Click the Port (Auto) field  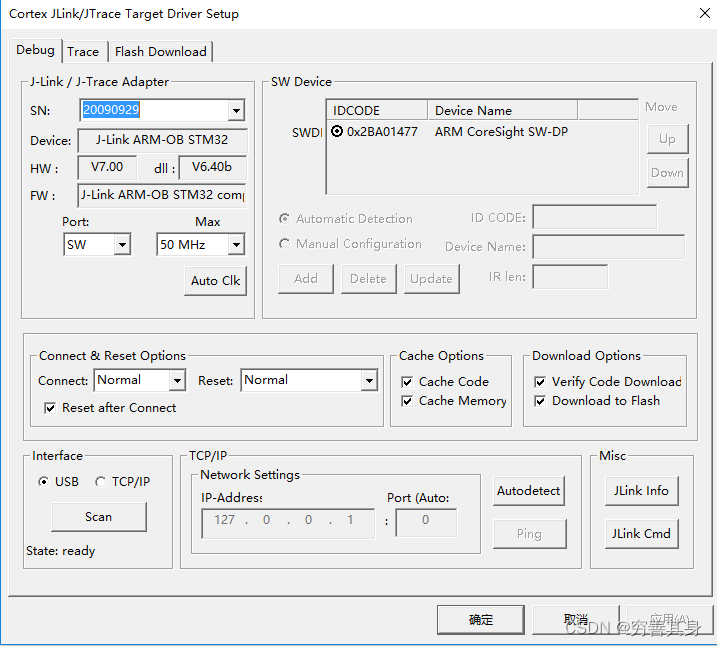[x=426, y=523]
